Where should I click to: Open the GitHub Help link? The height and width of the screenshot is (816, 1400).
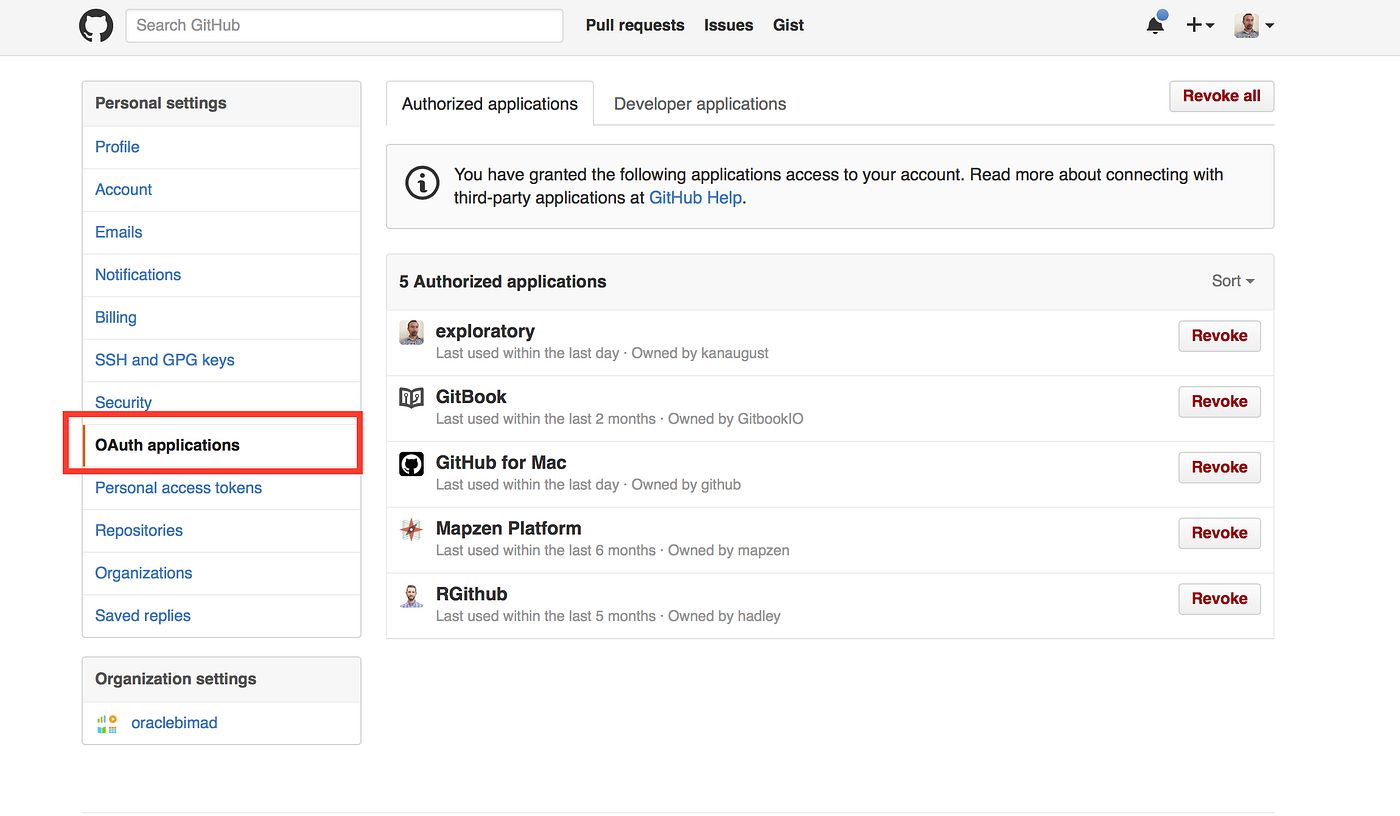[695, 197]
